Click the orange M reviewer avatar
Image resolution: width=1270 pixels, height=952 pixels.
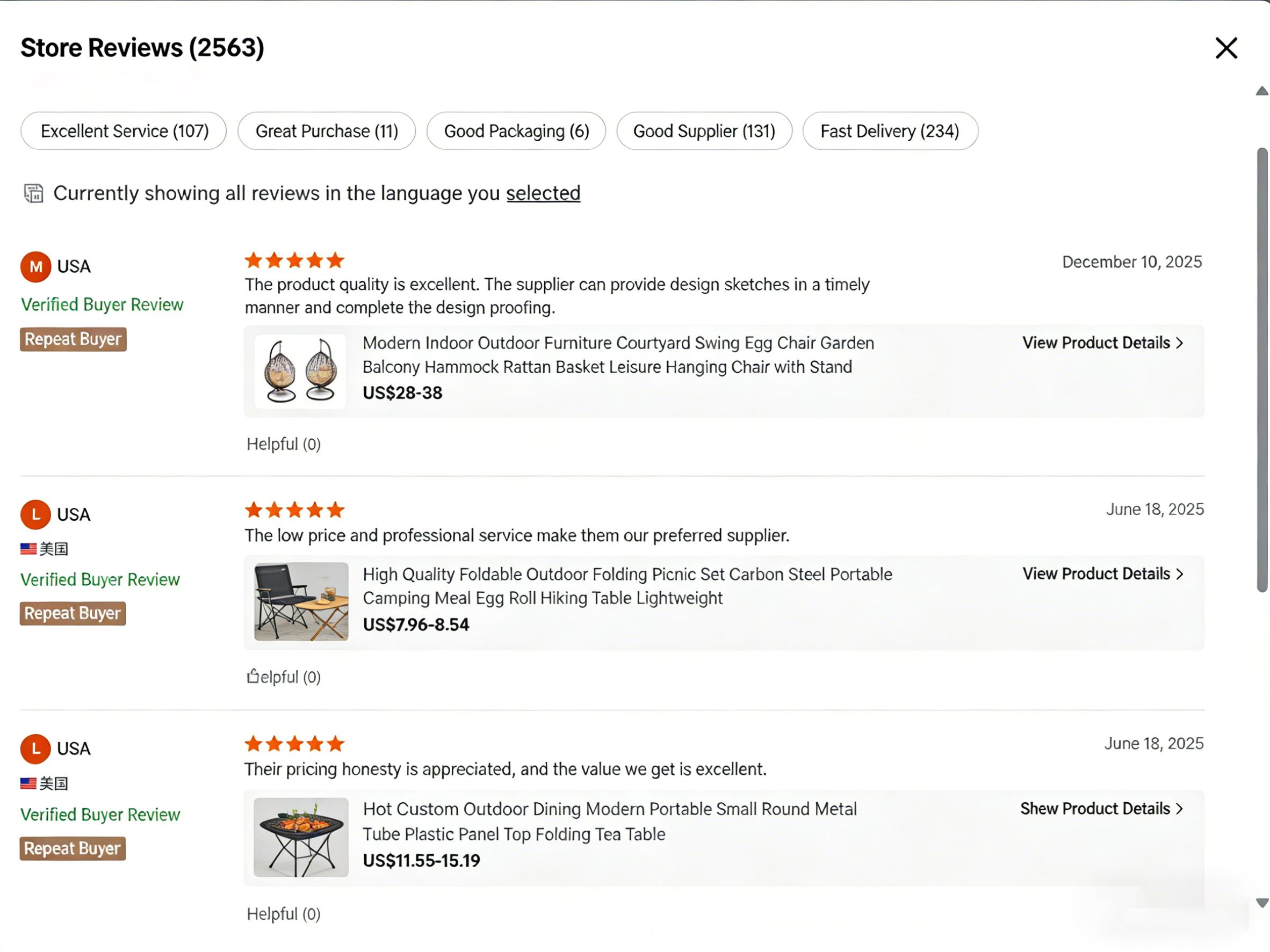click(35, 267)
